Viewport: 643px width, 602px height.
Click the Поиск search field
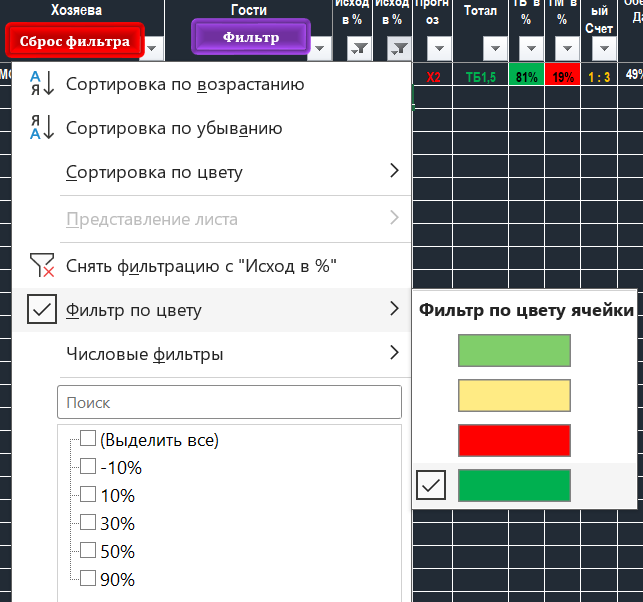229,403
